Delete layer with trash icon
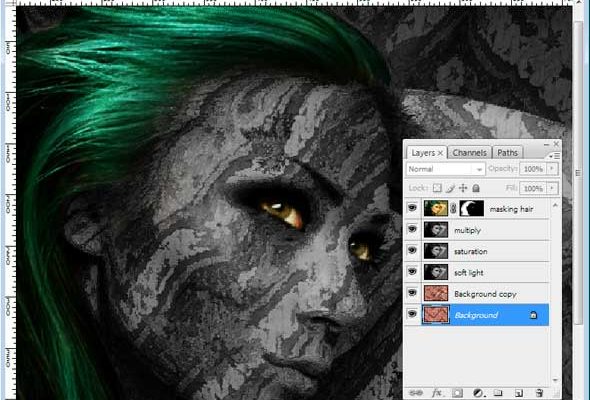Image resolution: width=590 pixels, height=400 pixels. [539, 393]
